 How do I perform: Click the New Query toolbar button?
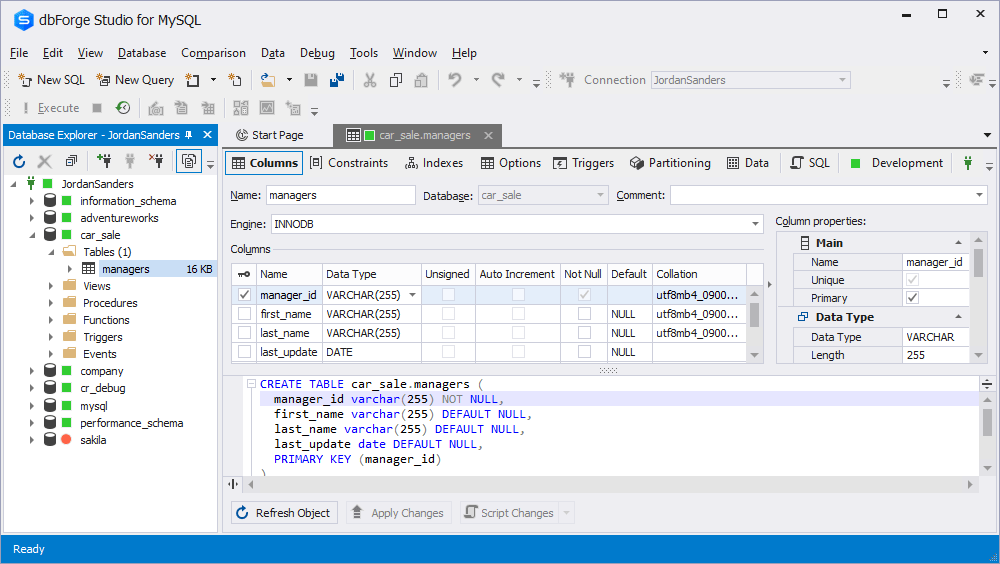(x=135, y=80)
